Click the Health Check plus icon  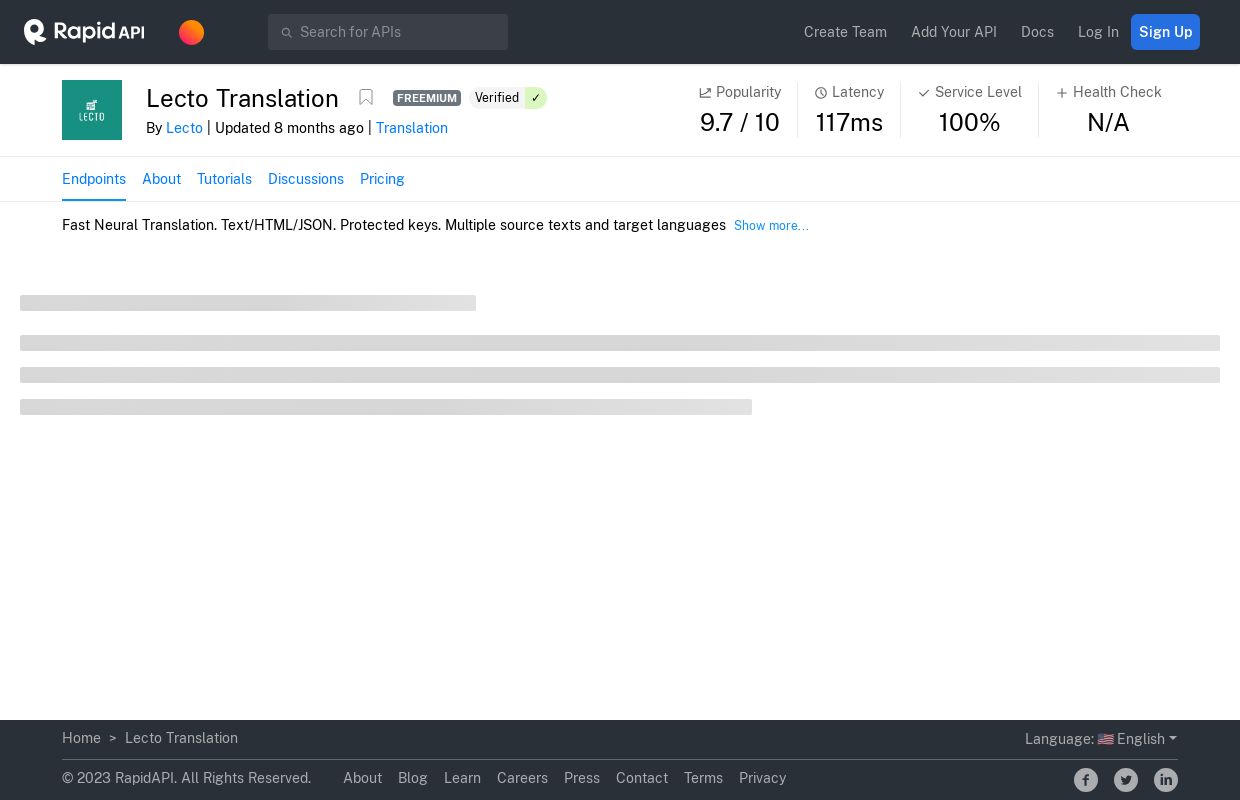(1062, 93)
